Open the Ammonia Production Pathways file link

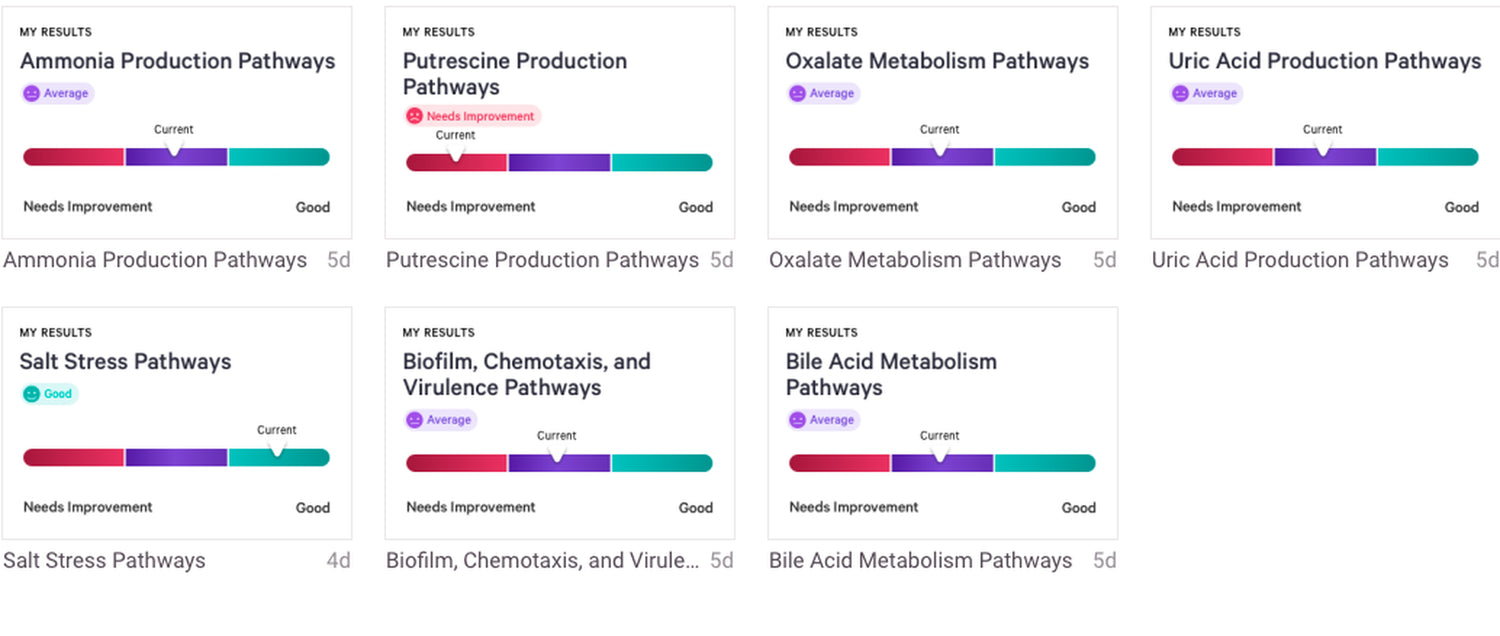(155, 260)
